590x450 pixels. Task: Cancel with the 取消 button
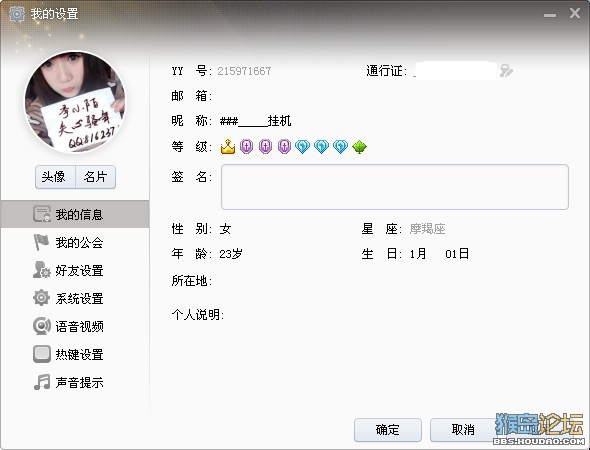click(463, 430)
